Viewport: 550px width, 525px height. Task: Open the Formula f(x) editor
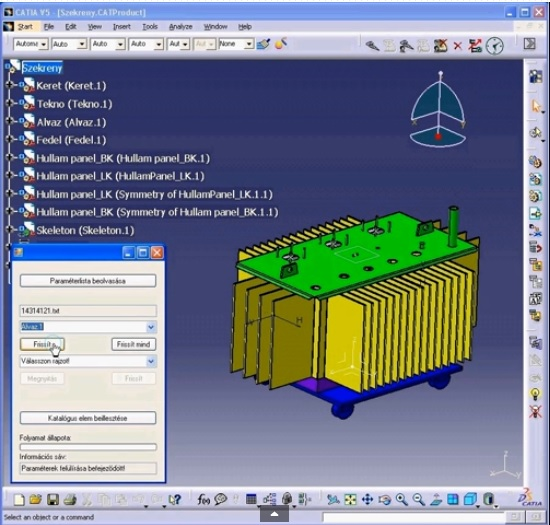(203, 499)
